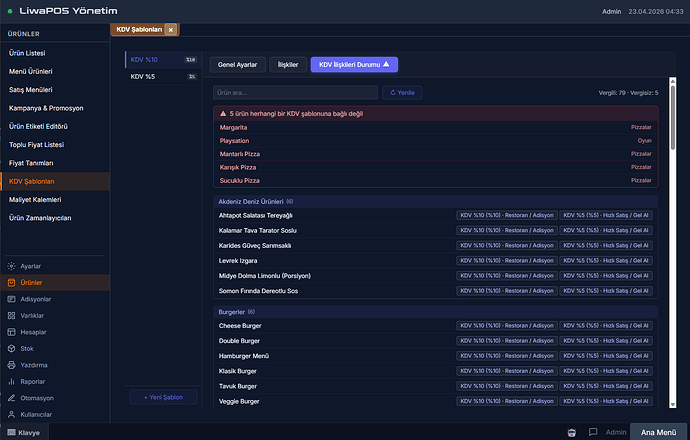Close the KDV Şablonları tab
This screenshot has height=440, width=690.
pyautogui.click(x=171, y=30)
